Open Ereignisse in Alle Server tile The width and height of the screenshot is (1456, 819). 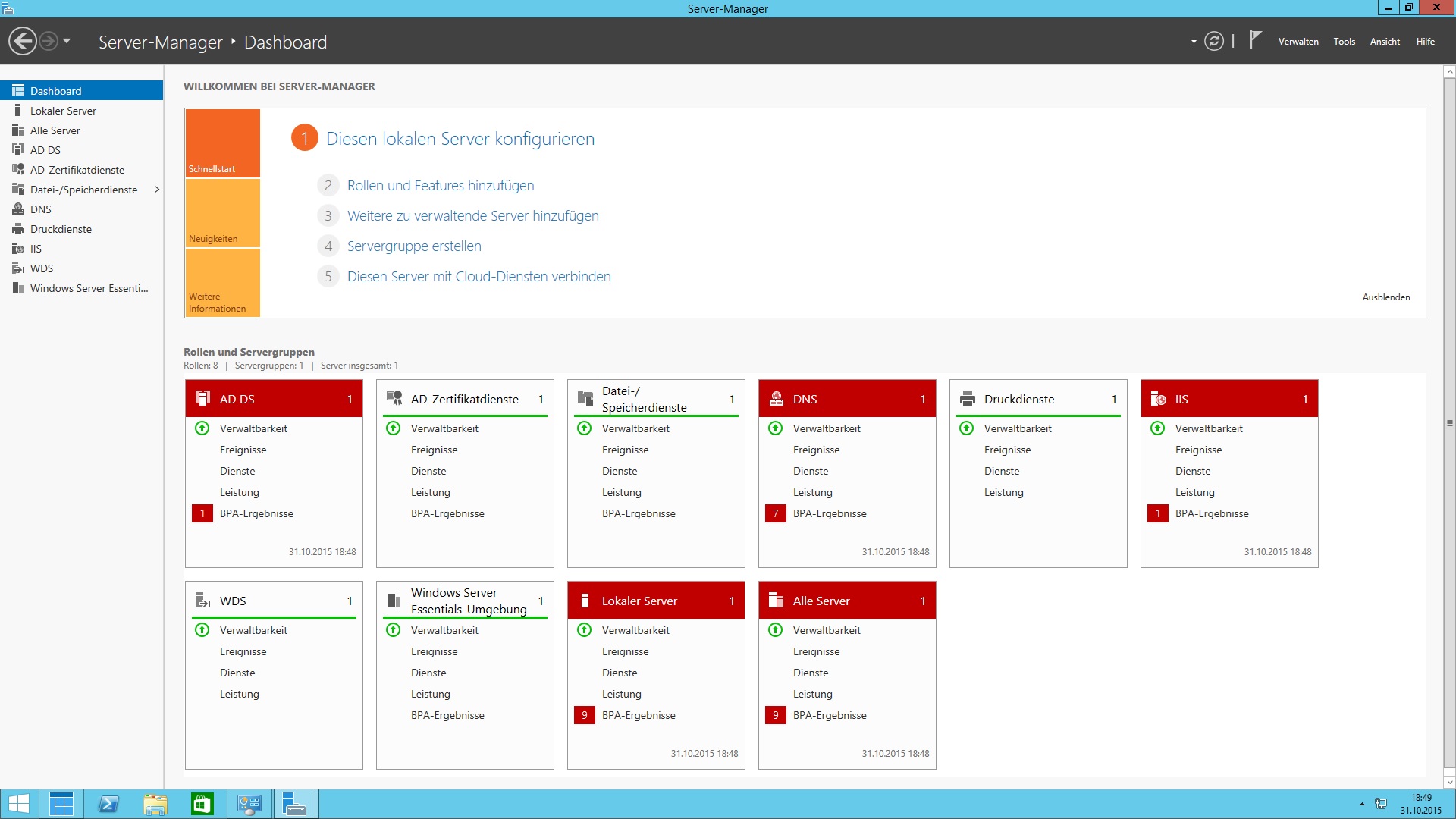click(816, 651)
